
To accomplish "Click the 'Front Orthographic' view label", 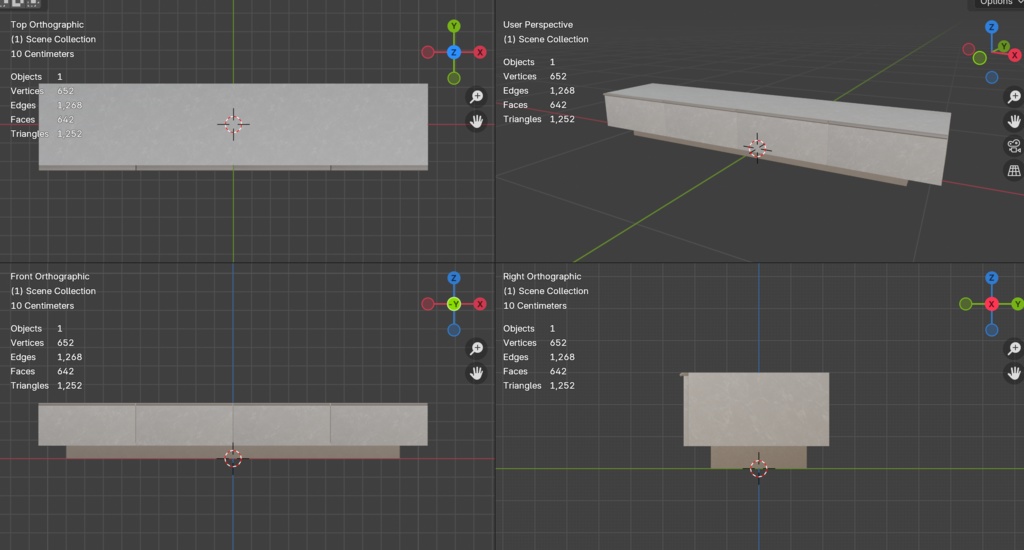I will [x=50, y=276].
